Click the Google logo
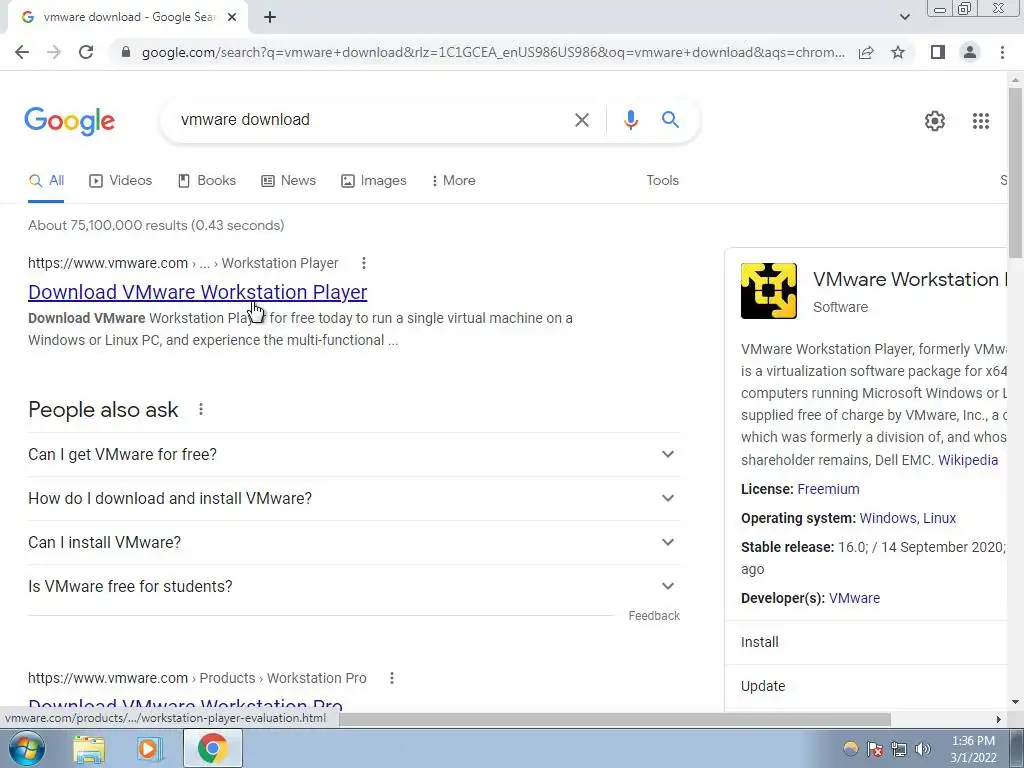The width and height of the screenshot is (1024, 768). tap(70, 121)
